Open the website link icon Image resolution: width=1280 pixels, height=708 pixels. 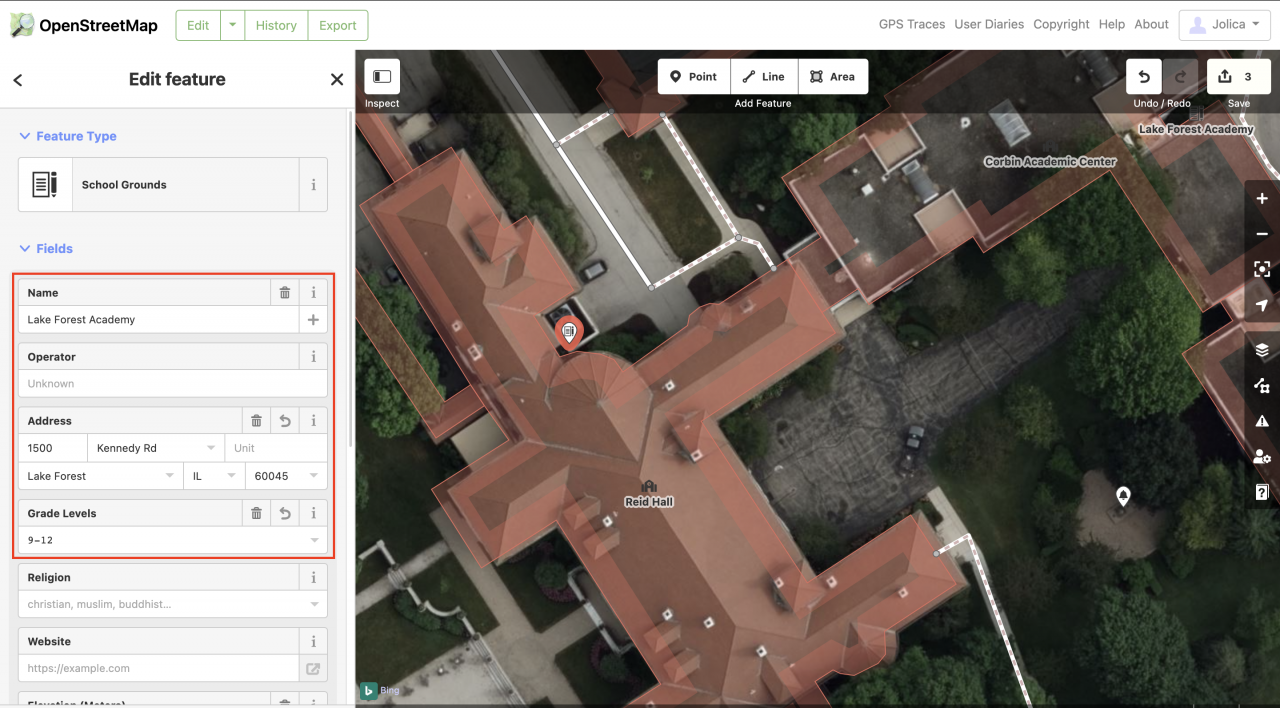(x=313, y=668)
